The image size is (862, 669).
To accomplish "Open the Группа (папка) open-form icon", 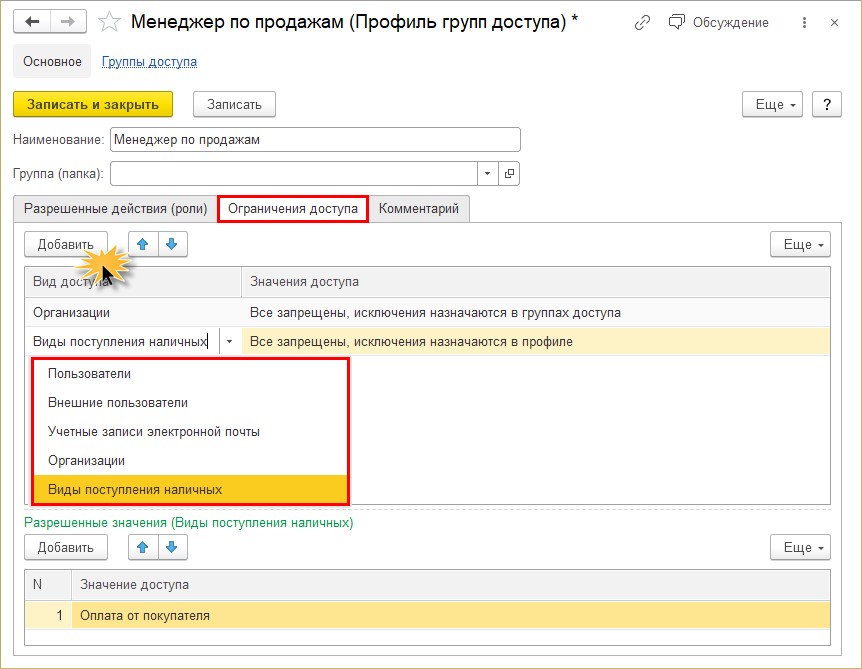I will [509, 174].
